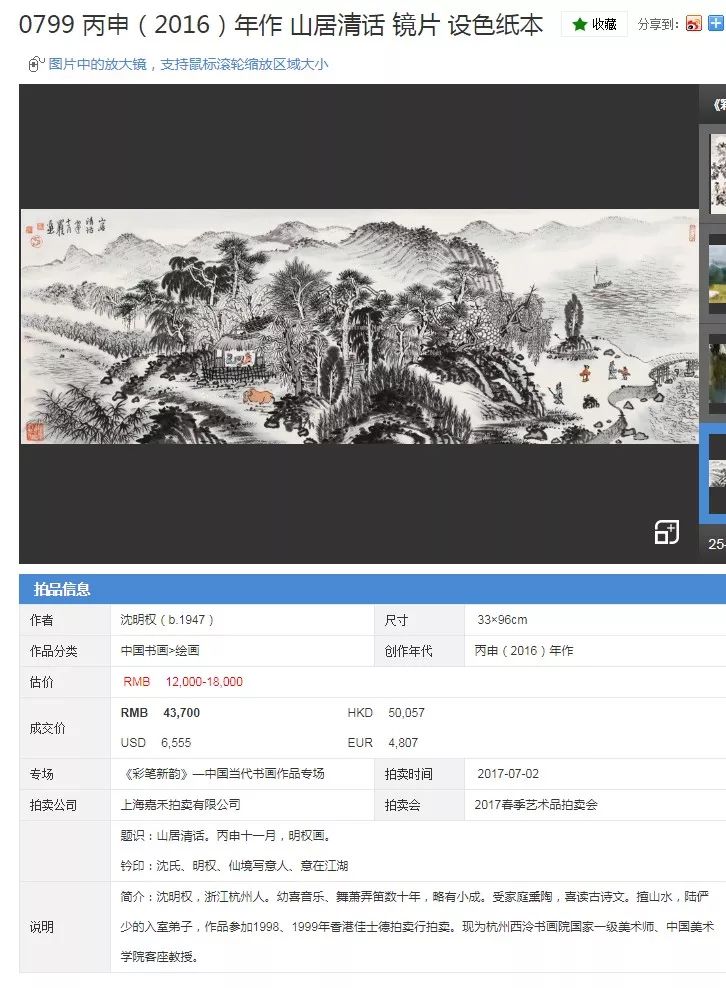Image resolution: width=726 pixels, height=988 pixels.
Task: Click the estimate 12,000-18,000
Action: point(204,682)
